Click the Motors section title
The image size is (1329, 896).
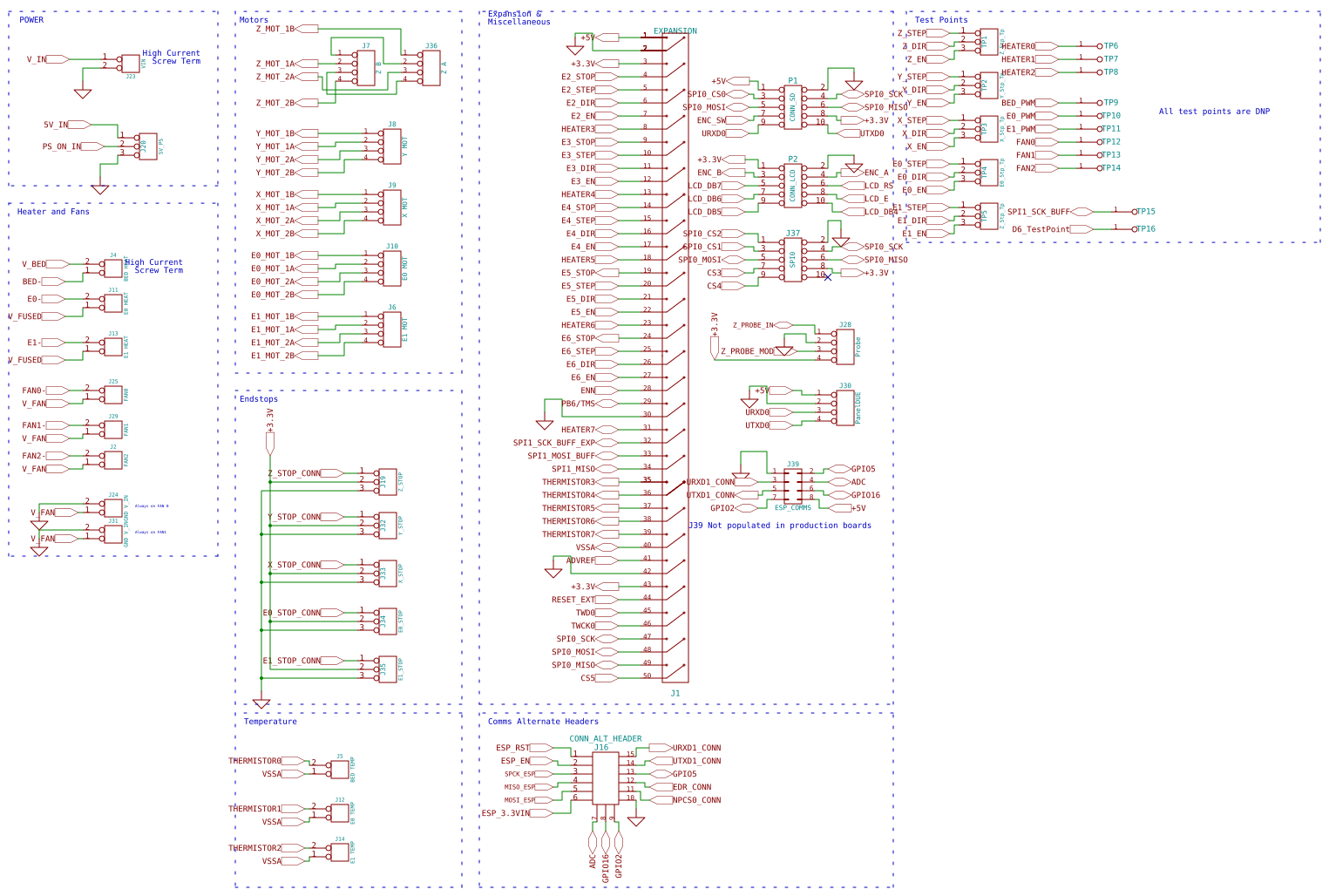[x=254, y=20]
